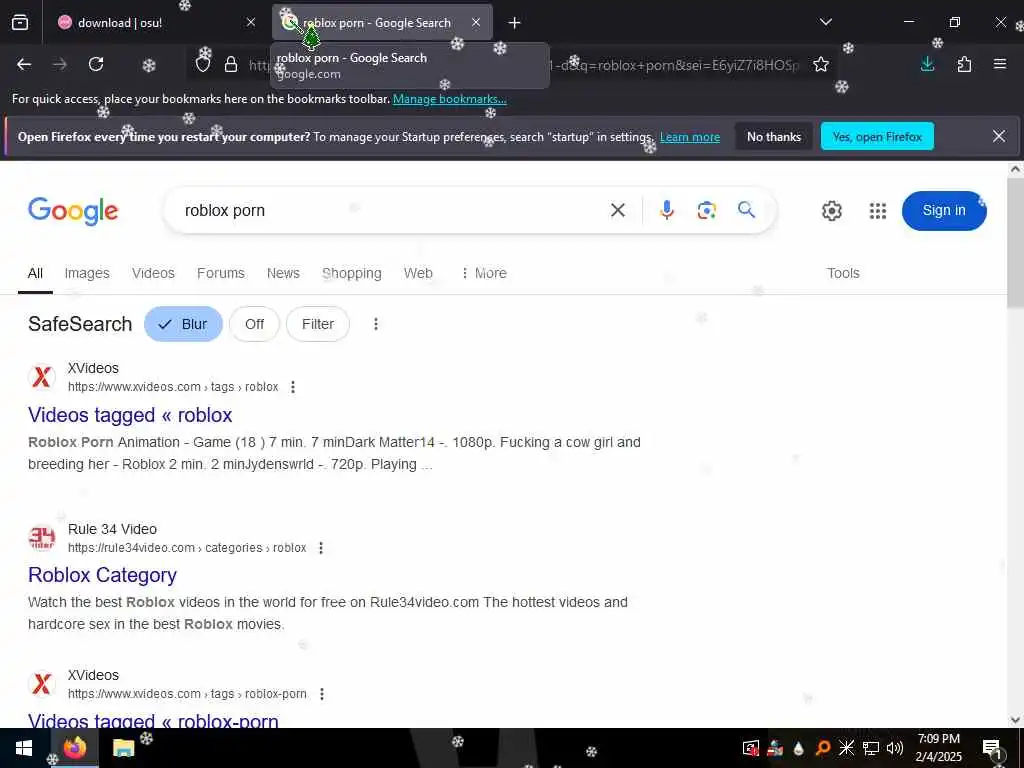Switch to the Web results tab

(x=418, y=273)
